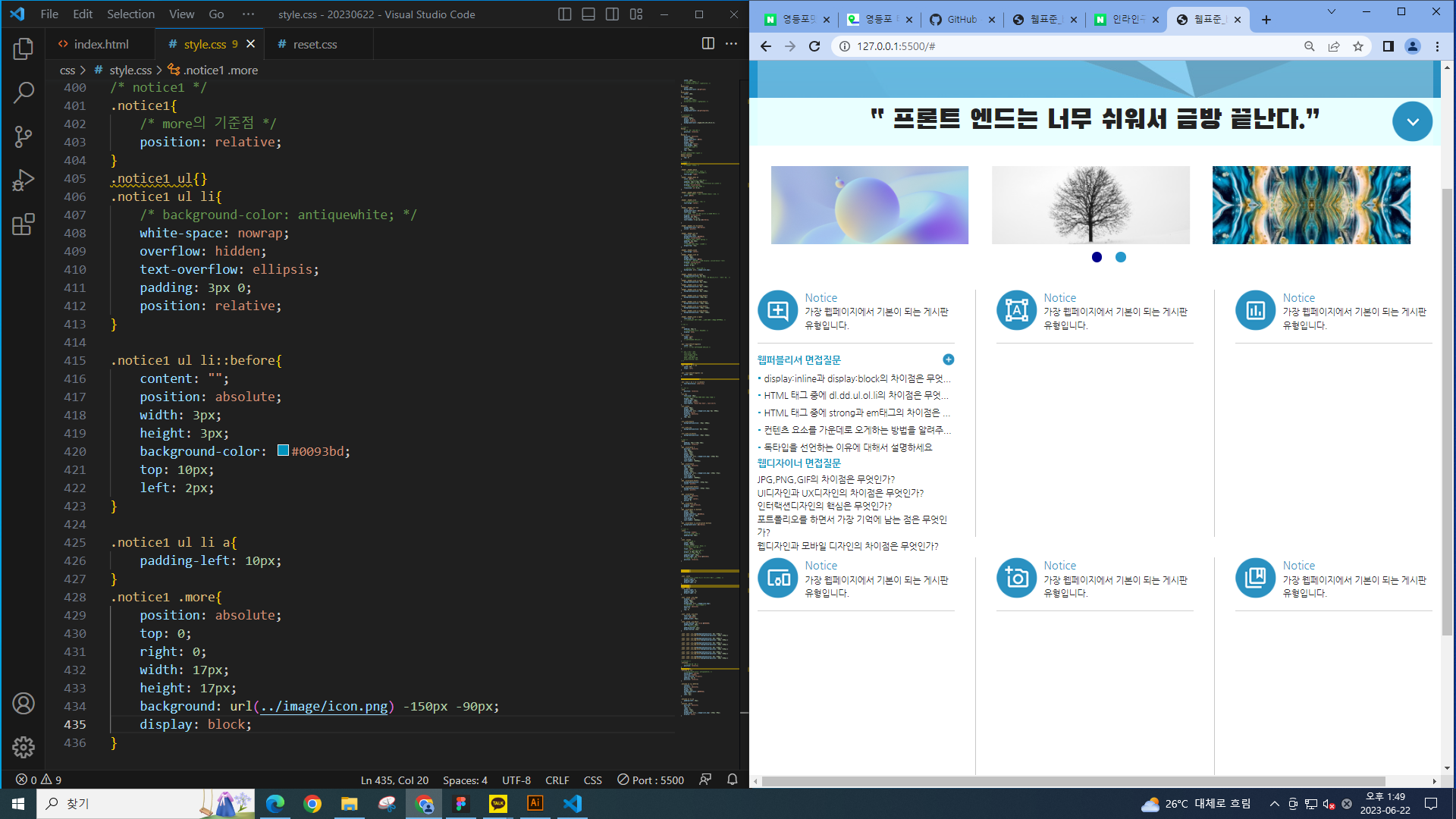Viewport: 1456px width, 819px height.
Task: Open the Source Control view
Action: pyautogui.click(x=24, y=136)
